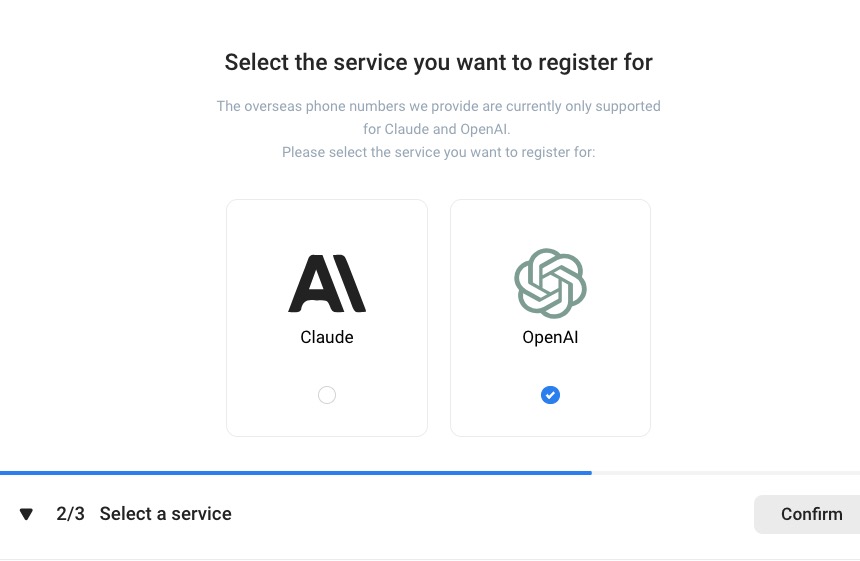Click the blue checkmark under OpenAI

coord(550,395)
